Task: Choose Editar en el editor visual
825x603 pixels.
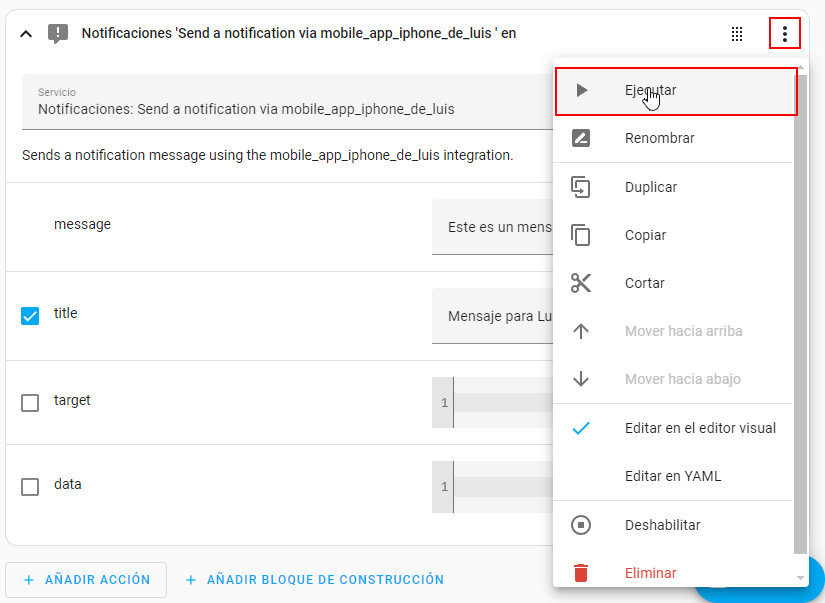Action: click(699, 428)
